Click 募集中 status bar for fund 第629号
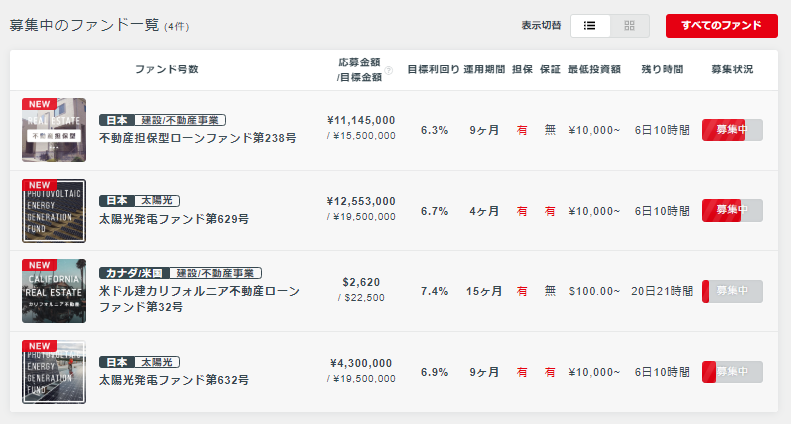791x424 pixels. 732,210
